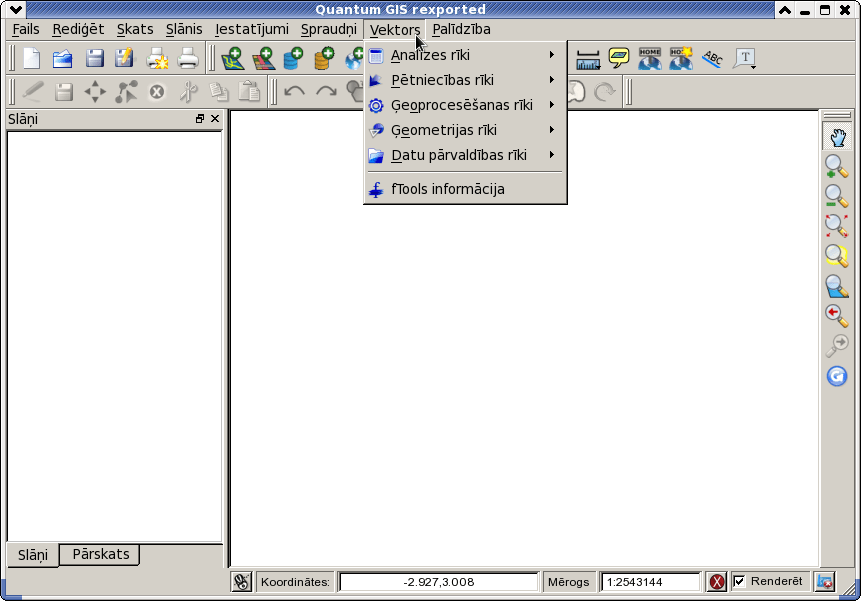
Task: Select the zoom in magnifier tool
Action: [x=837, y=166]
